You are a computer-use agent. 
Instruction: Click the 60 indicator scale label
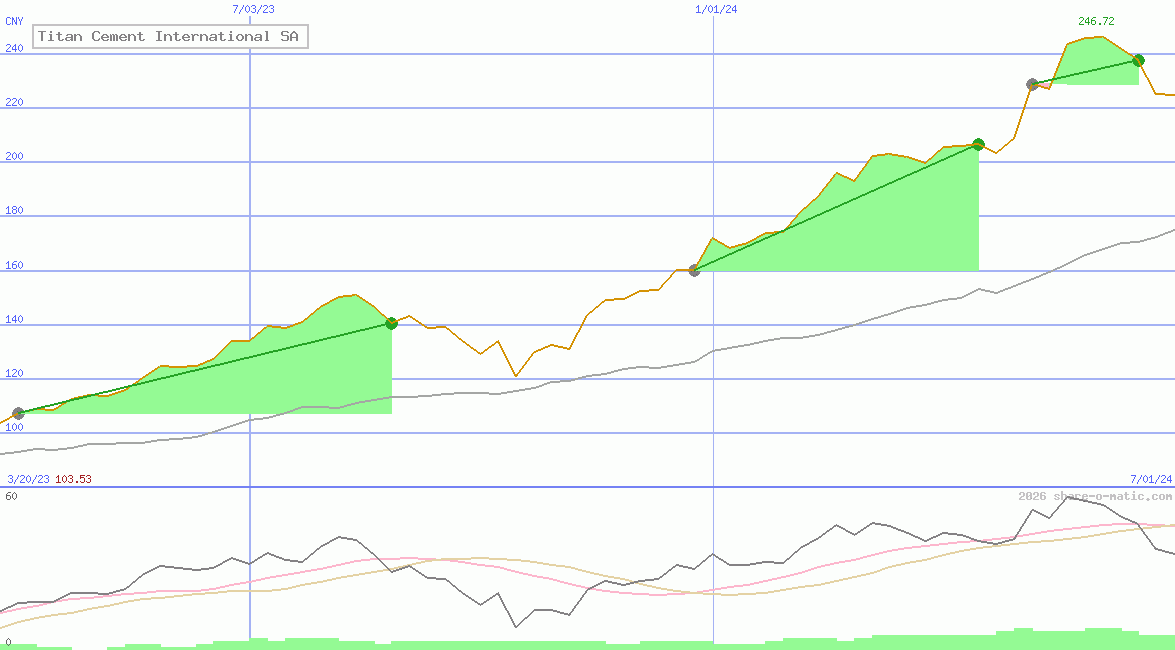(x=10, y=496)
